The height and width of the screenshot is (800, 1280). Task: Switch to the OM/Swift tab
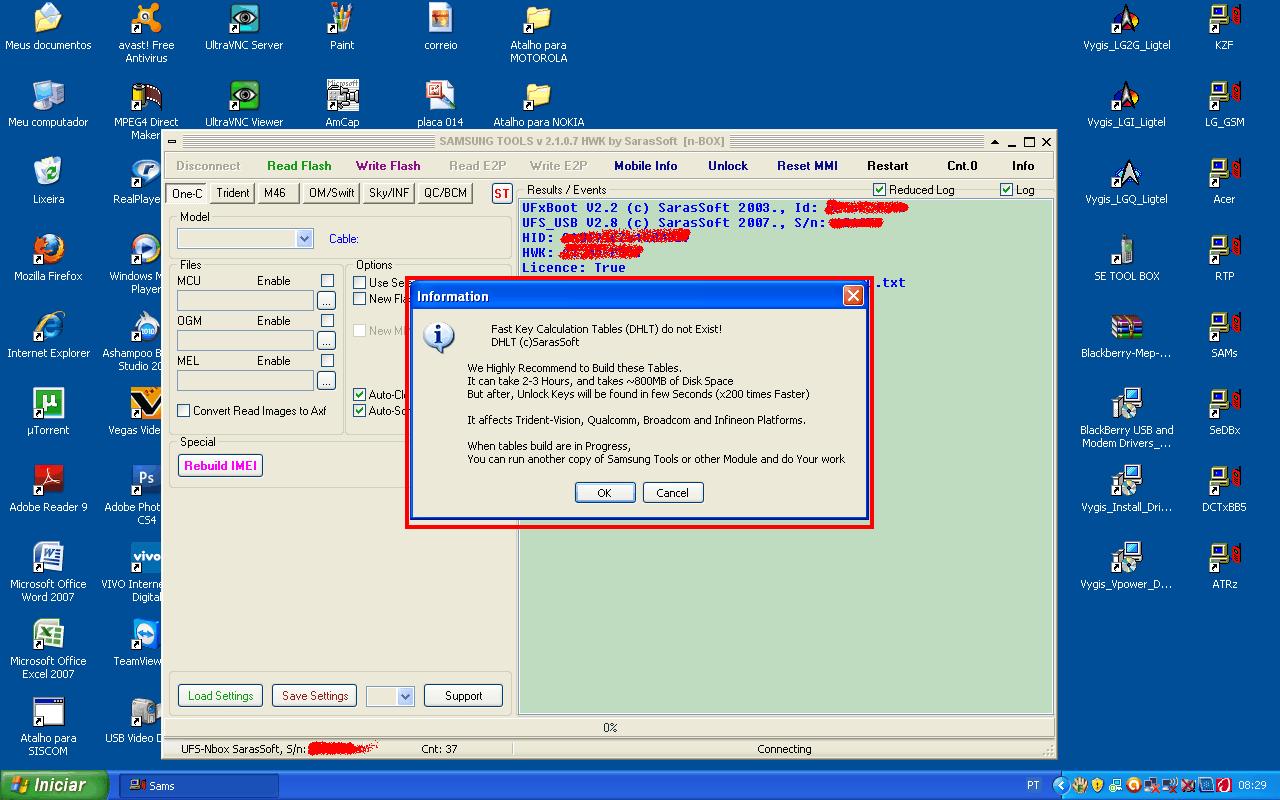point(332,193)
